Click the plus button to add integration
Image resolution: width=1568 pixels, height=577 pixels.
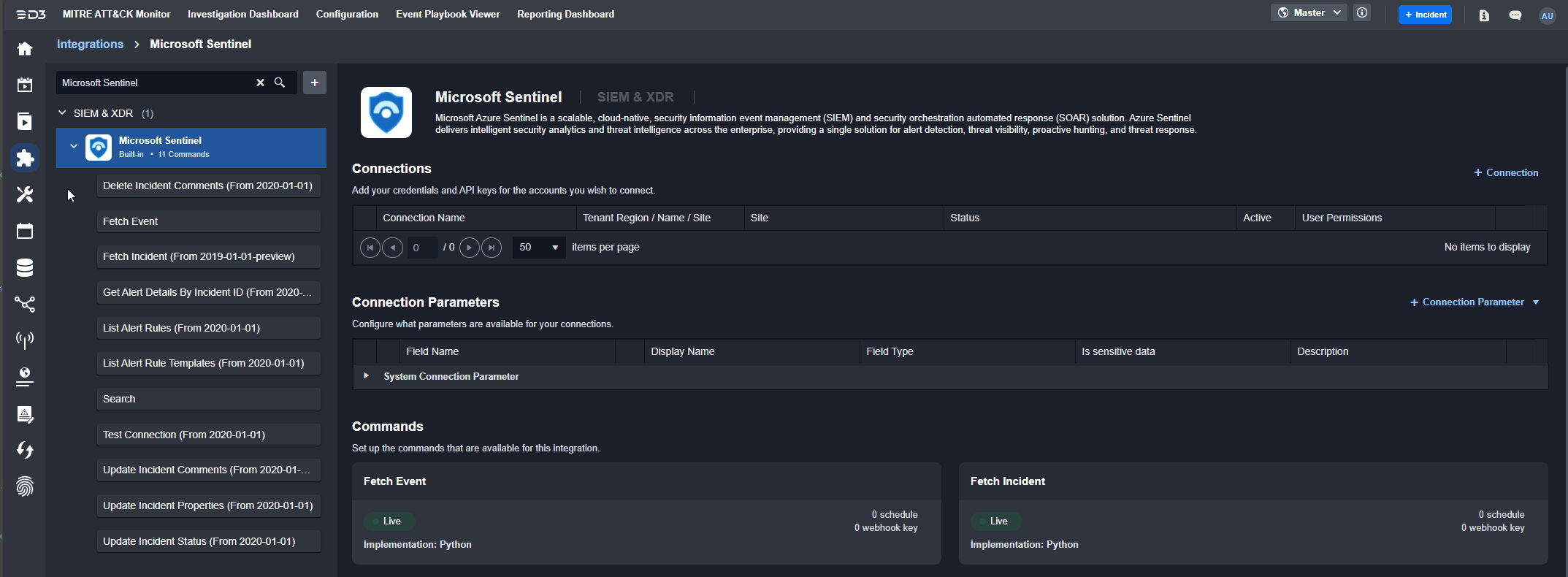315,83
